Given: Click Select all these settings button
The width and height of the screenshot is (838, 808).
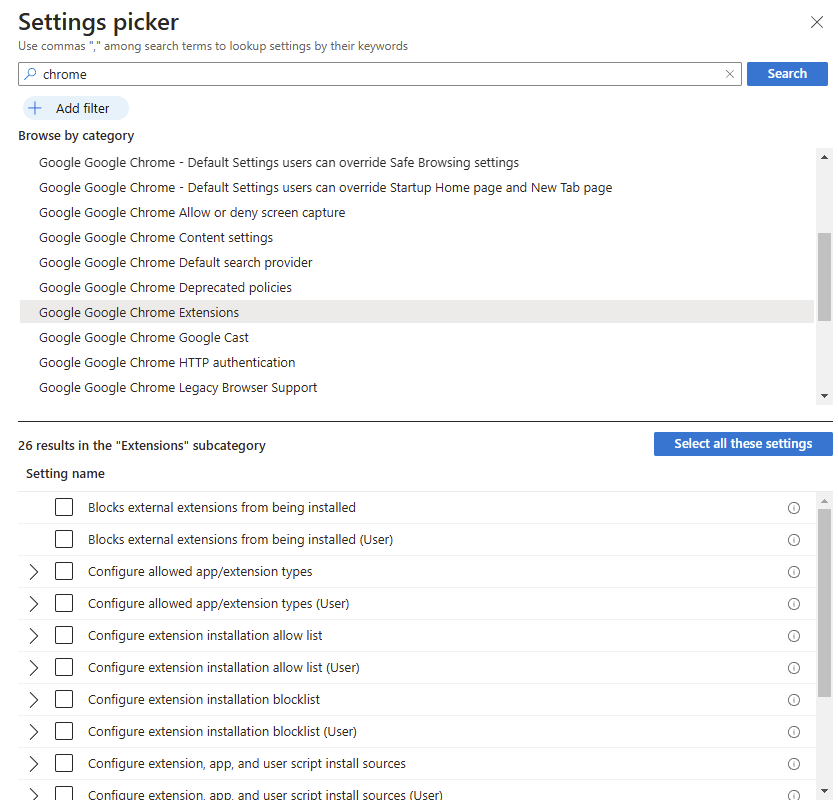Looking at the screenshot, I should pos(743,444).
